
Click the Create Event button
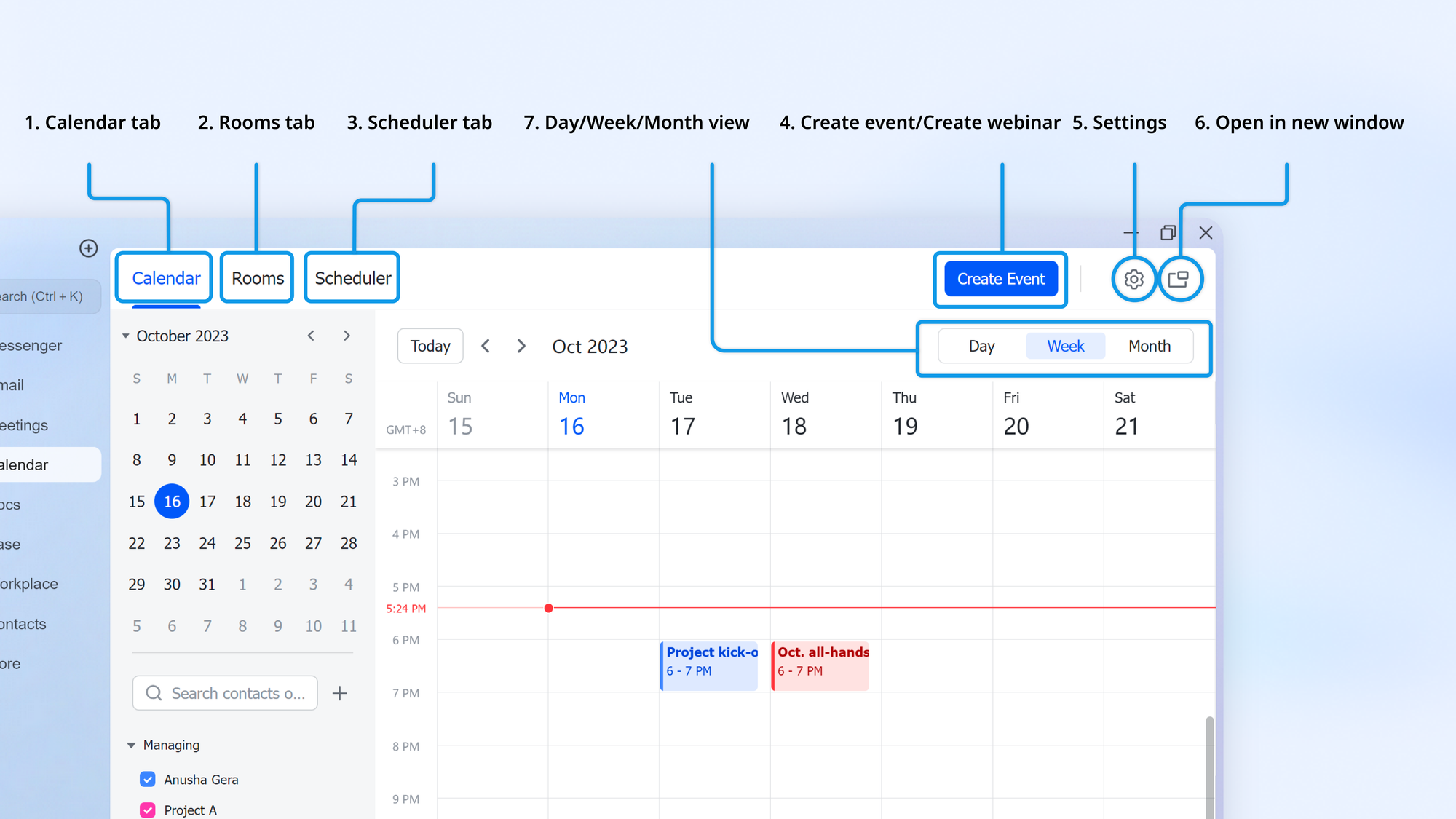pos(1000,279)
